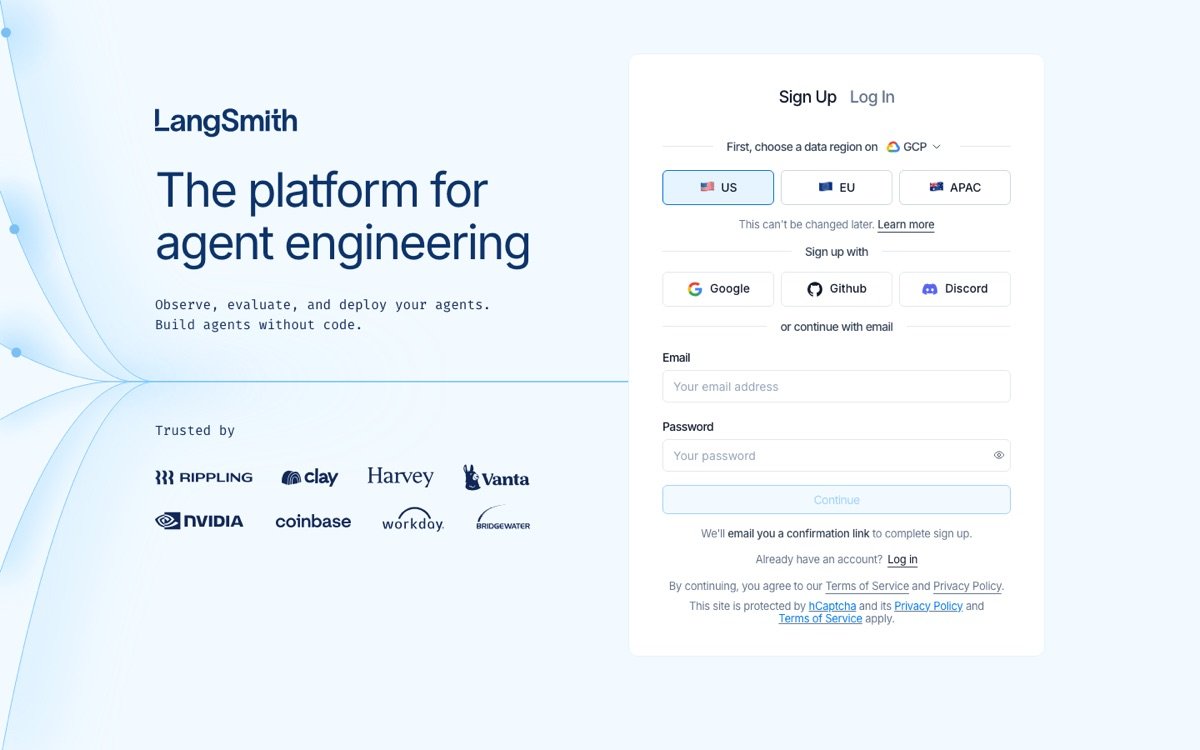The width and height of the screenshot is (1200, 750).
Task: Click "Build agents without code." text
Action: point(259,325)
